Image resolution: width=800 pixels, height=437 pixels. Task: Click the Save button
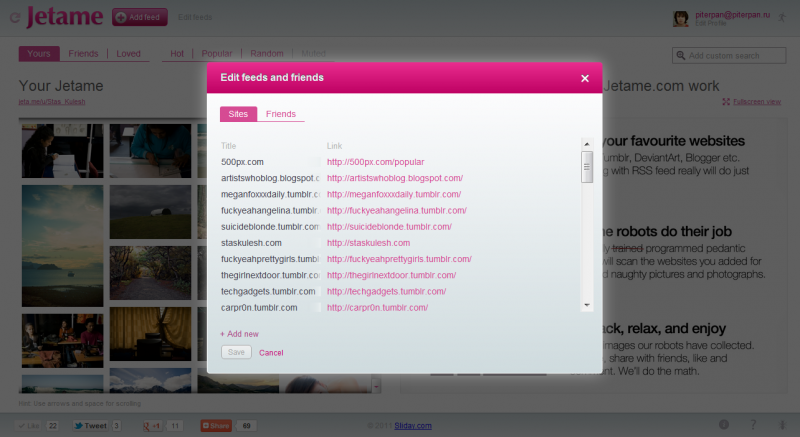click(236, 352)
